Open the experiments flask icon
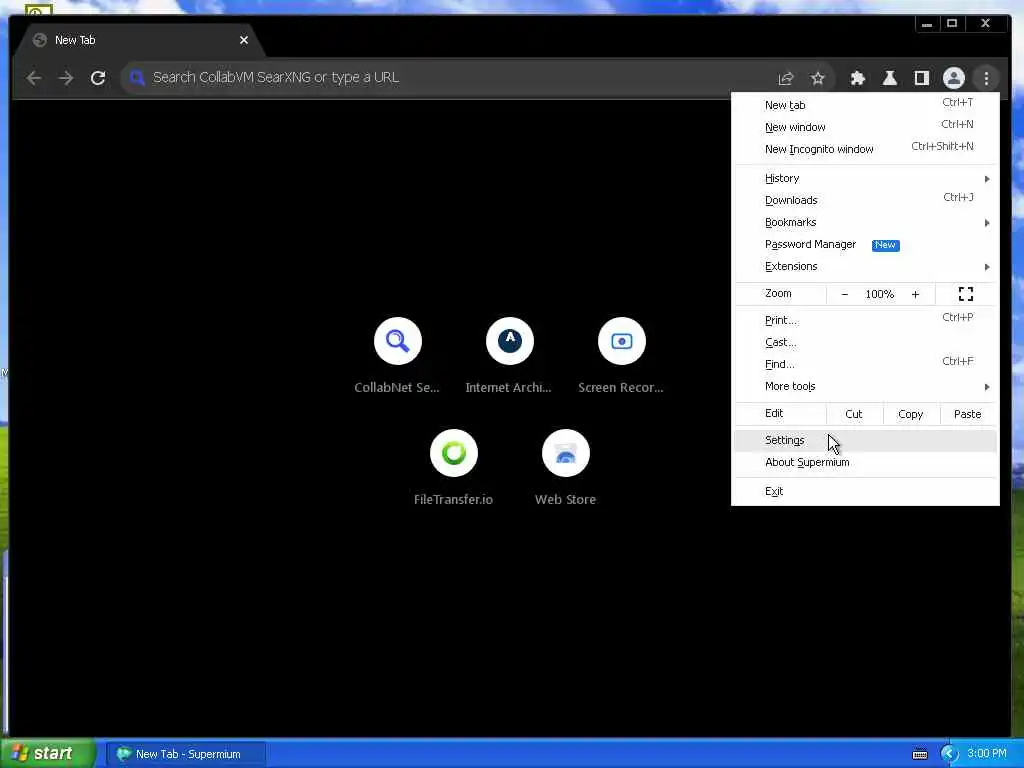This screenshot has width=1024, height=768. pyautogui.click(x=889, y=78)
